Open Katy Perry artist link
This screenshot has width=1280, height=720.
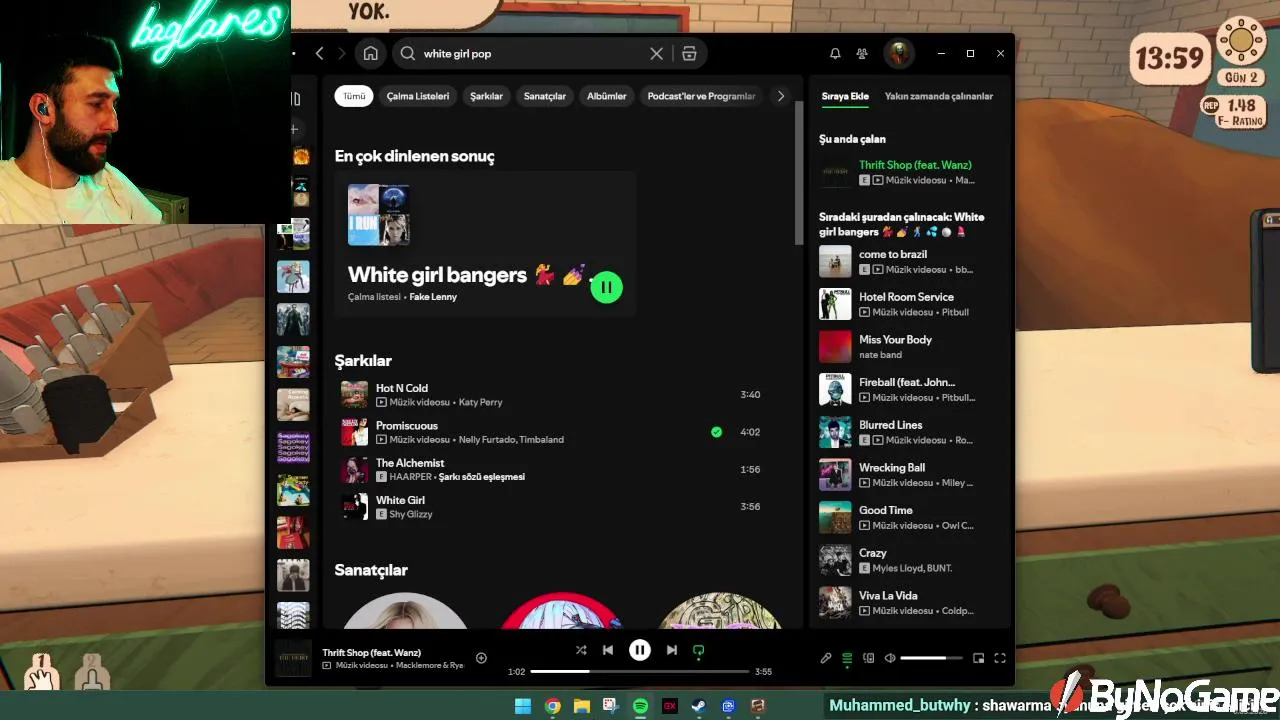(x=480, y=402)
